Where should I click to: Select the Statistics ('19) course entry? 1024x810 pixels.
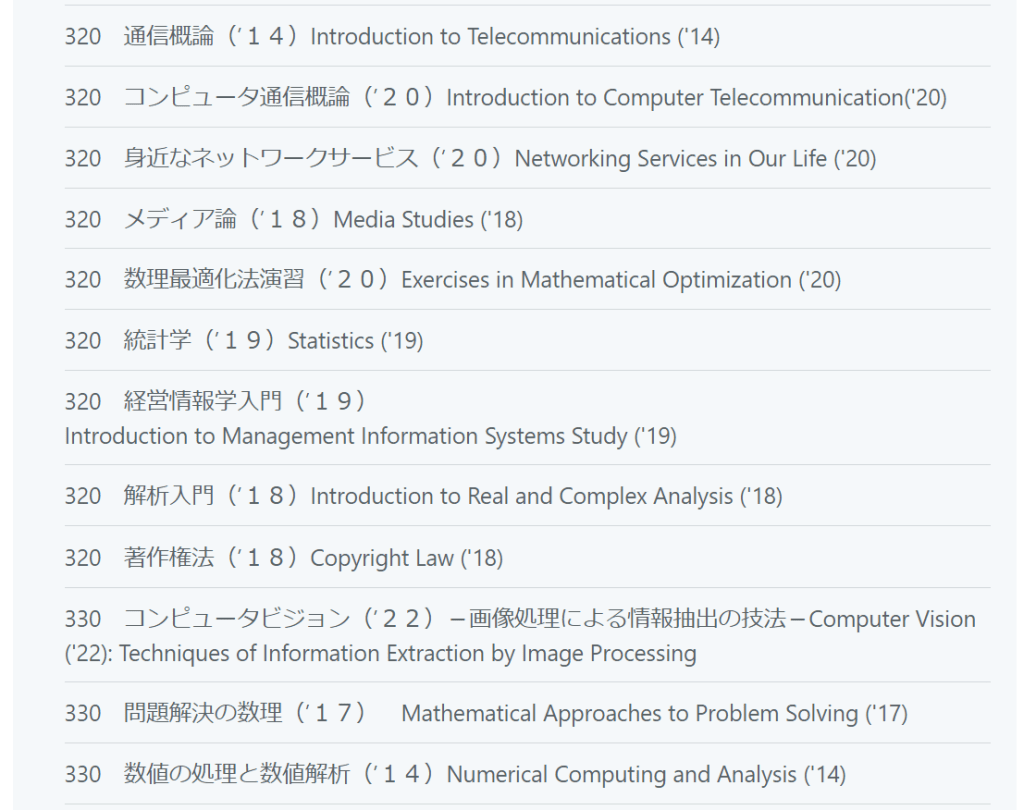(x=355, y=341)
